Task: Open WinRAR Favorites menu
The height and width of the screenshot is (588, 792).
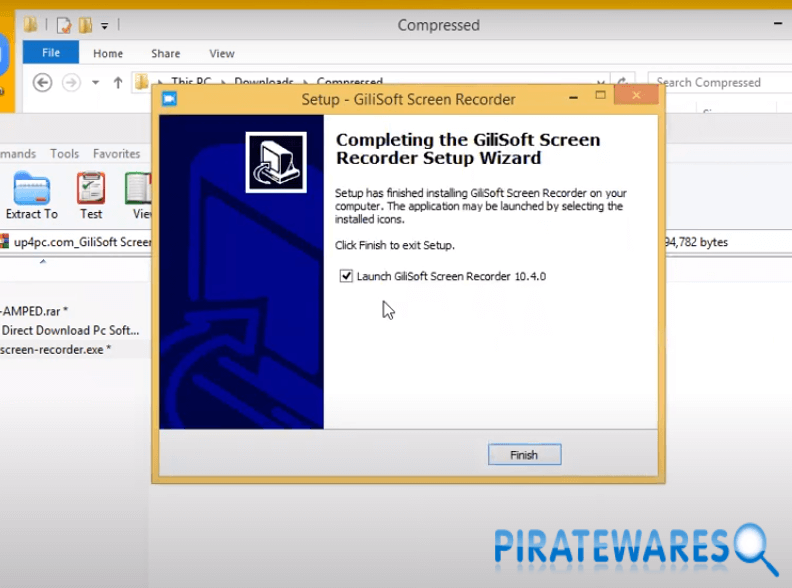Action: point(116,154)
